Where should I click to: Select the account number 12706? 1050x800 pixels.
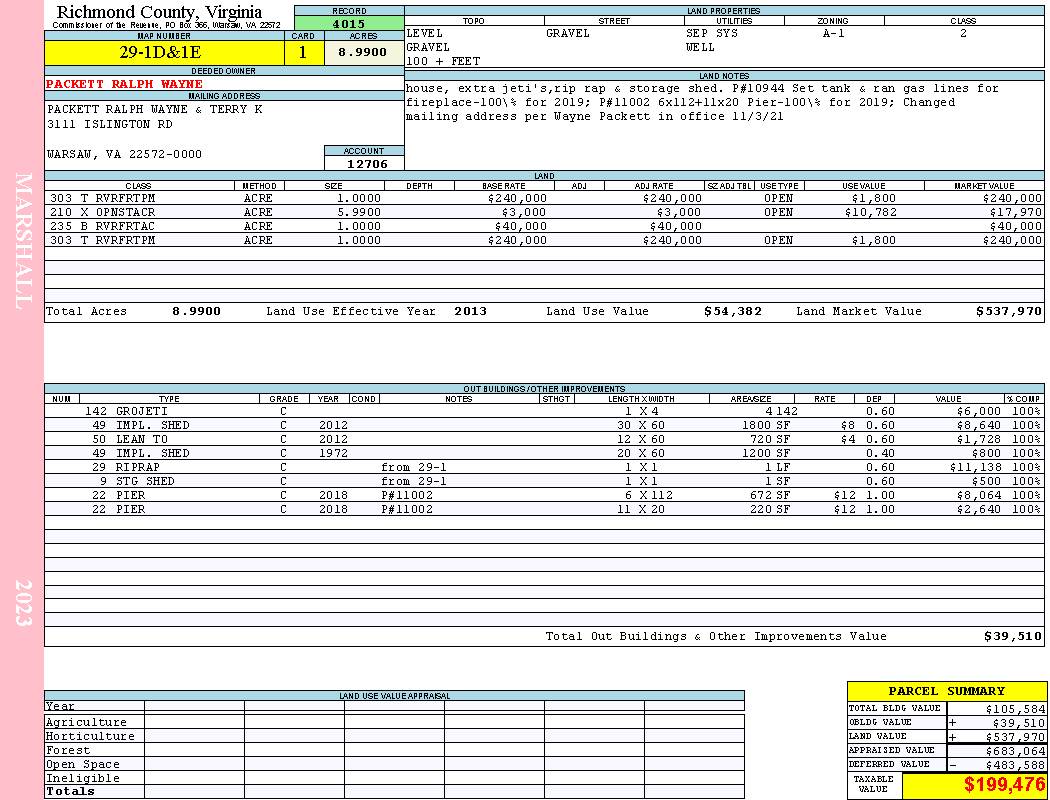coord(367,164)
